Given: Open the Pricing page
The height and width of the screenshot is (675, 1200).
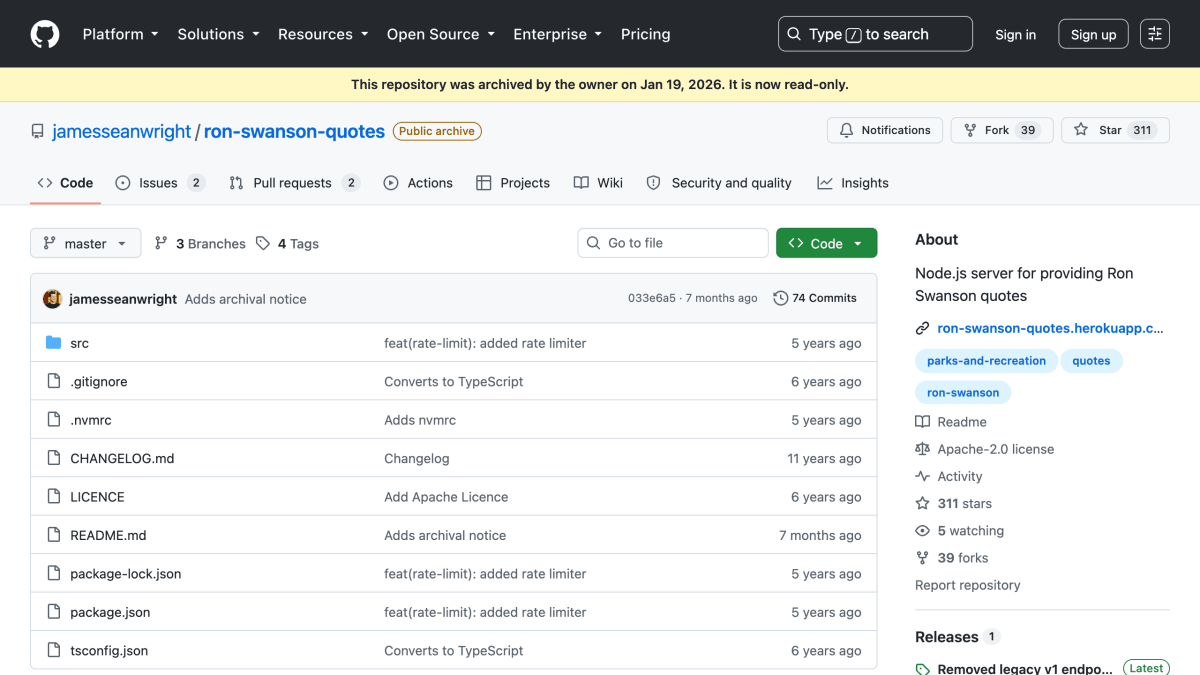Looking at the screenshot, I should coord(645,34).
